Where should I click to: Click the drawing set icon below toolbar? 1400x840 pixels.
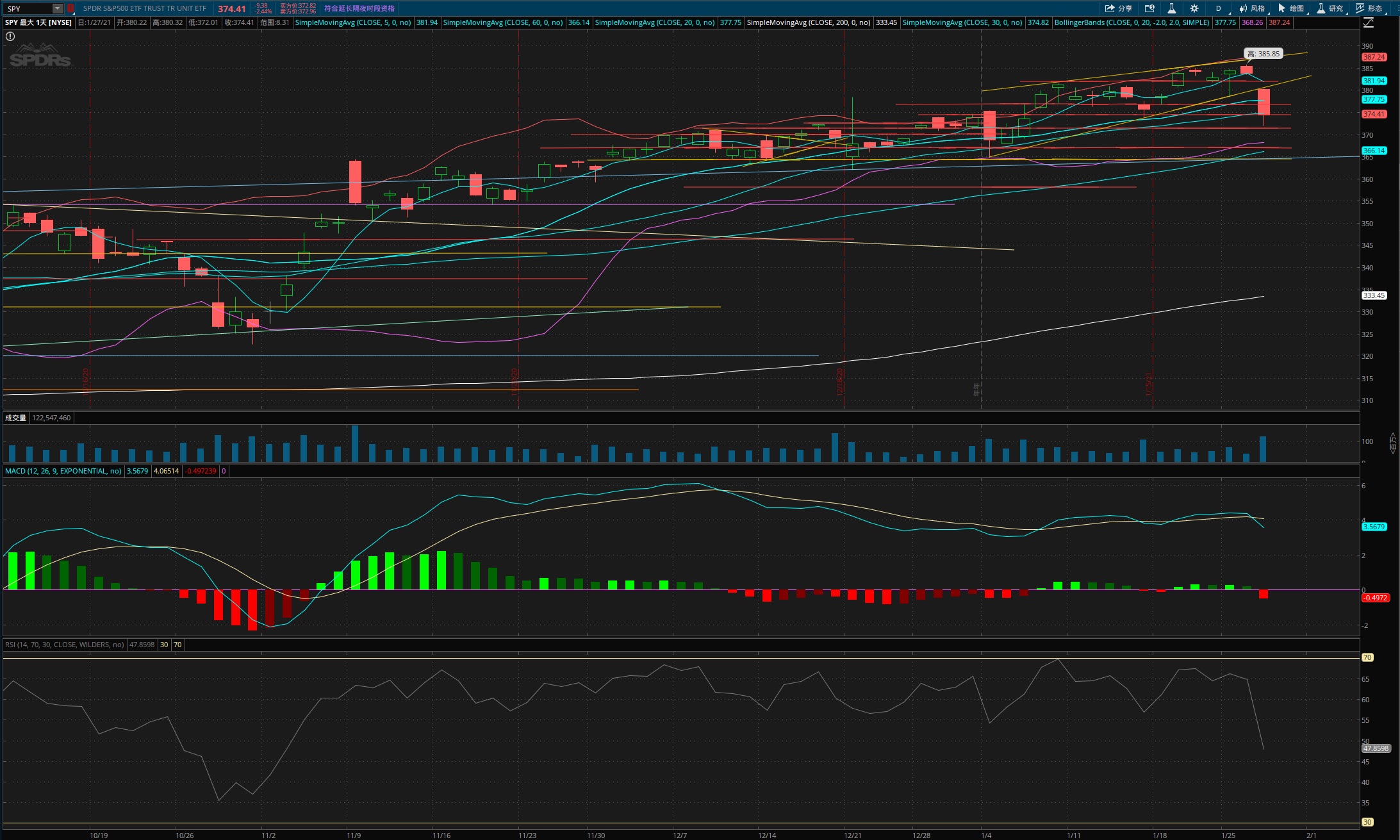point(1369,23)
